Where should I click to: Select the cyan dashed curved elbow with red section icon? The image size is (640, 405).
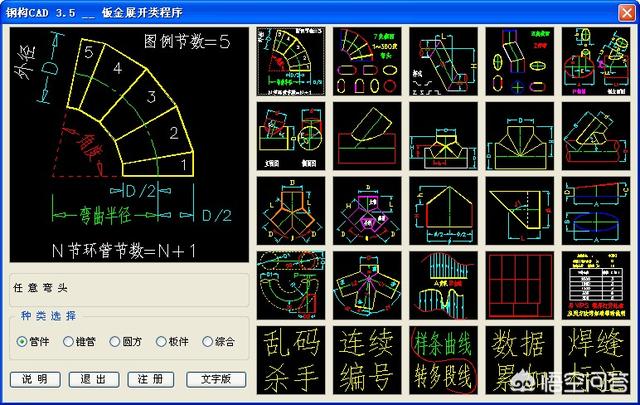[291, 285]
